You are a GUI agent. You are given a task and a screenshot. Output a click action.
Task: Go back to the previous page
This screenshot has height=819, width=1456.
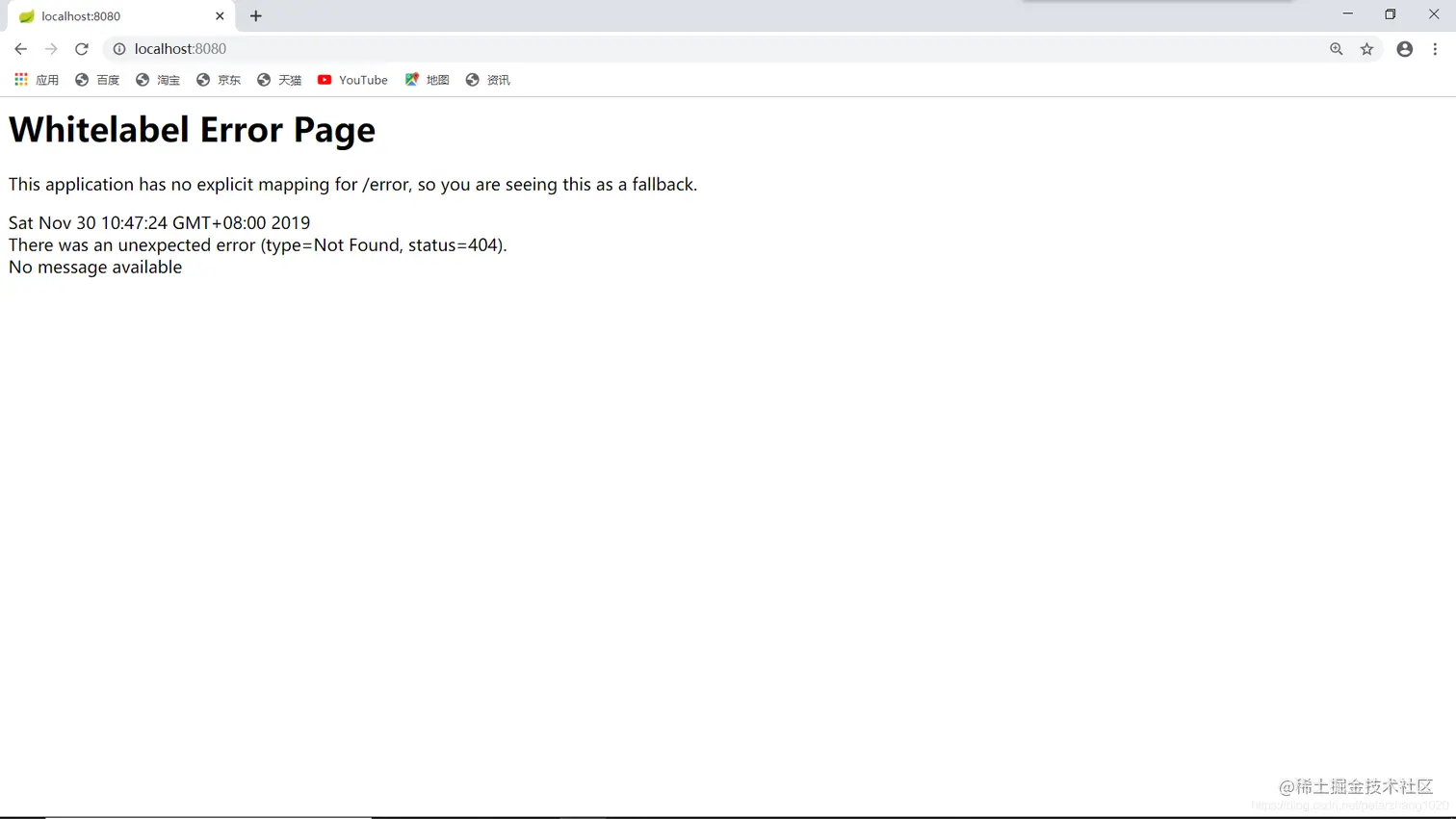(20, 49)
